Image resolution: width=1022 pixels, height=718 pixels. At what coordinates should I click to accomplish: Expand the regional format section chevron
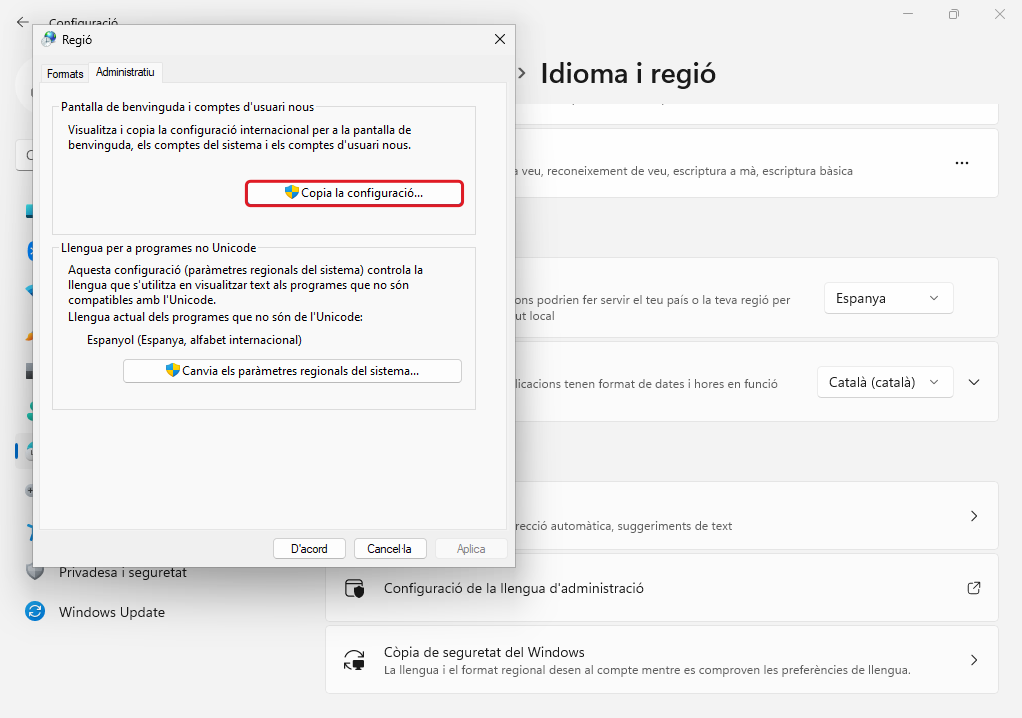tap(974, 382)
